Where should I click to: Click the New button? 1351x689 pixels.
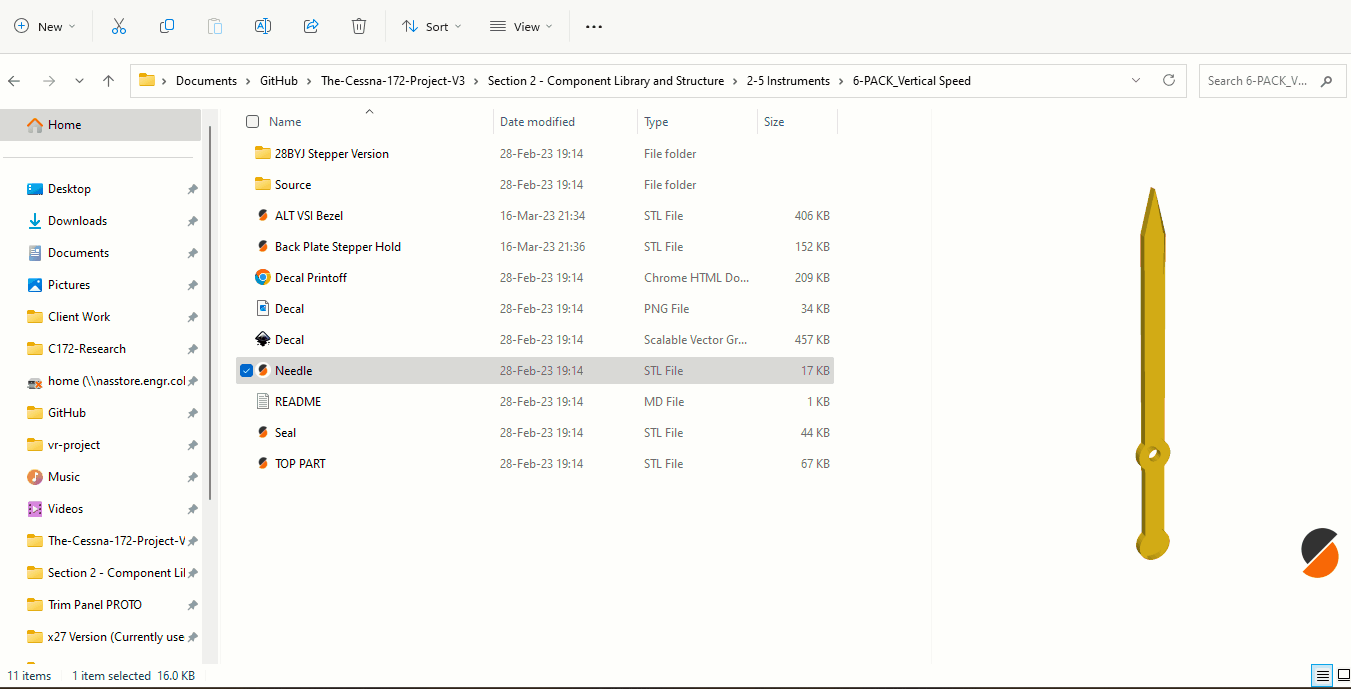click(45, 27)
